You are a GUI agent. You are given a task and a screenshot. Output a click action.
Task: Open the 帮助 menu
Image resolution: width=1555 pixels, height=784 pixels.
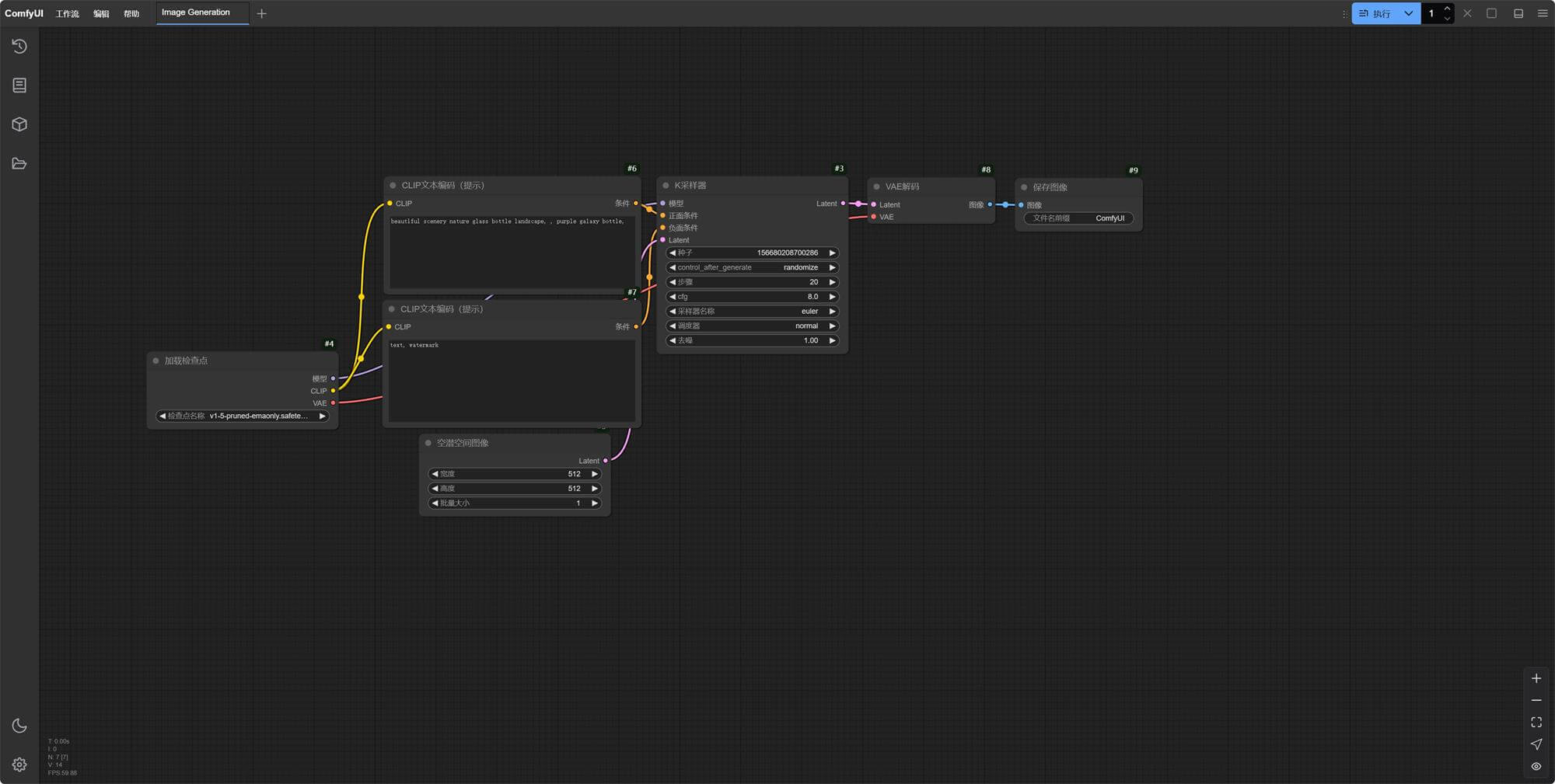point(131,14)
